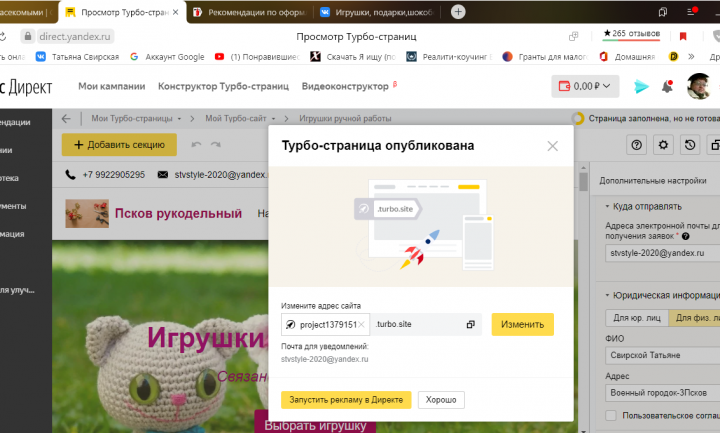Copy turbo.site address icon

point(470,324)
